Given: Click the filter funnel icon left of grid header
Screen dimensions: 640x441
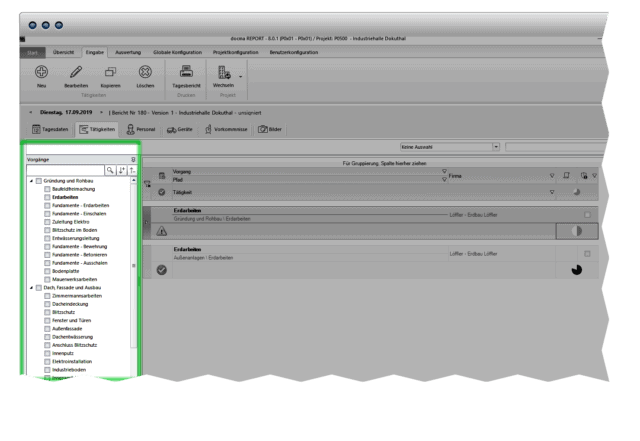Looking at the screenshot, I should tap(147, 184).
